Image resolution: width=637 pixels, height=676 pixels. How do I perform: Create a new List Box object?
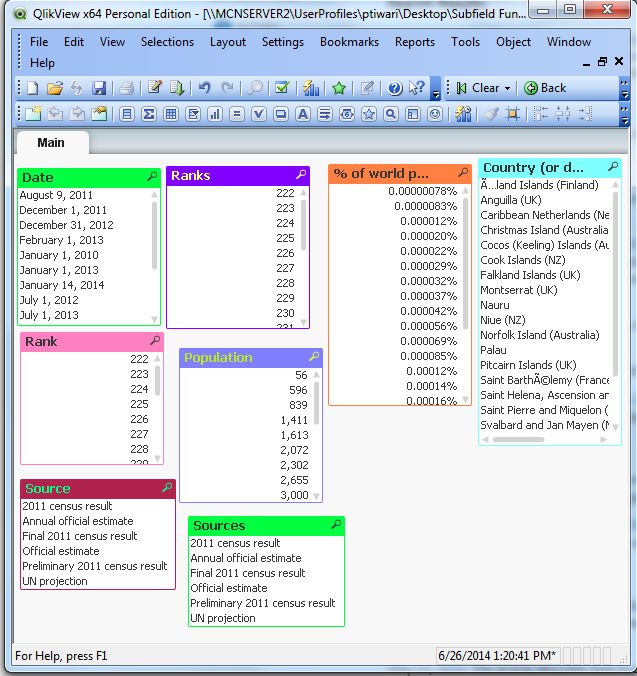(127, 114)
